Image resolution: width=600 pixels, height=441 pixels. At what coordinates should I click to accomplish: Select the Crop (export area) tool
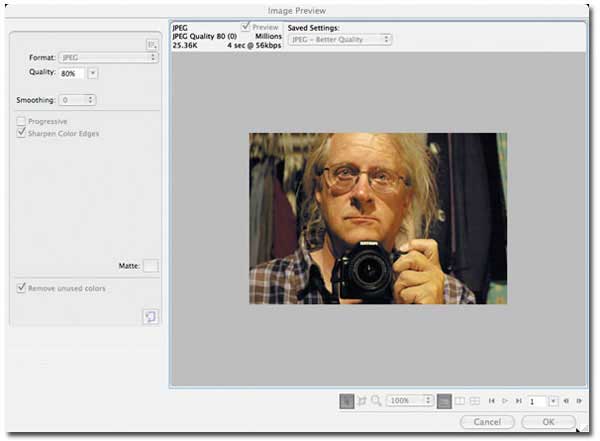point(361,401)
